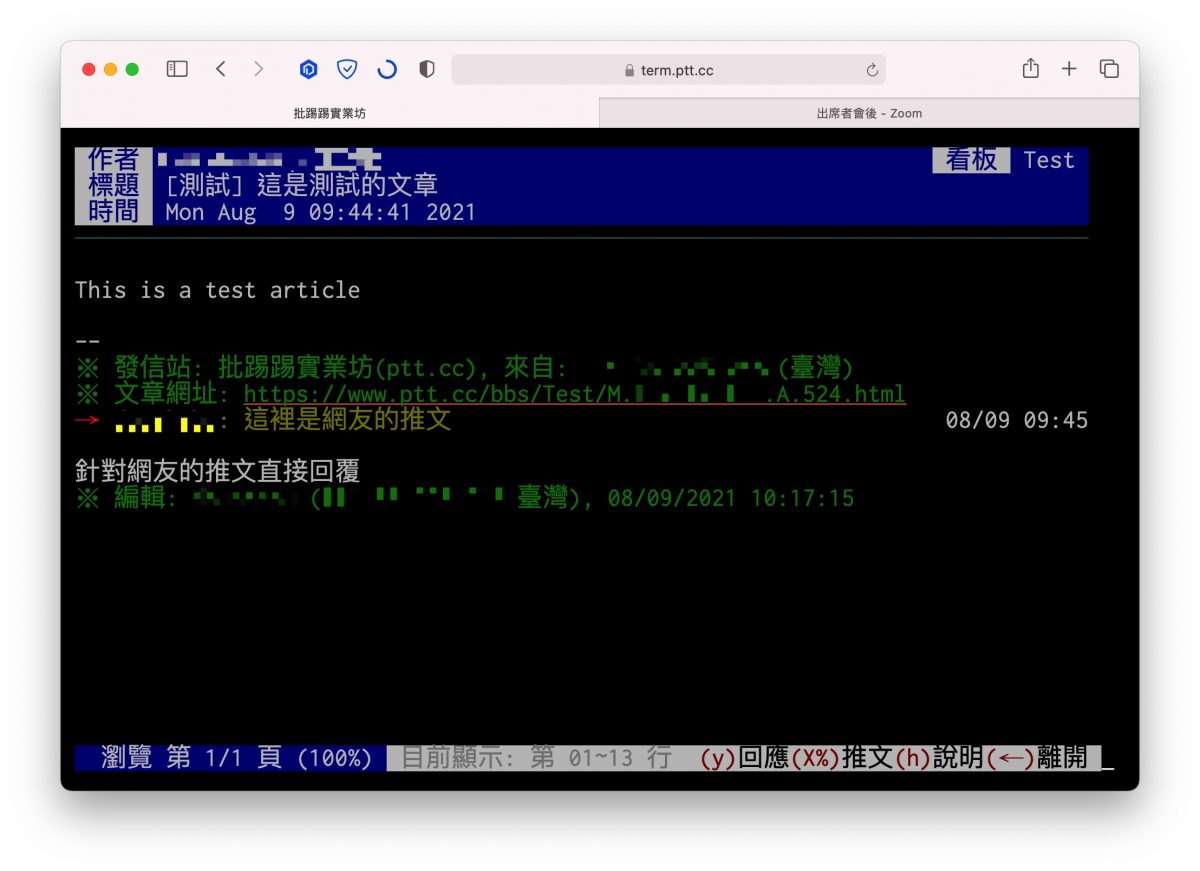Click the comment 這裡是網友的推文
Image resolution: width=1200 pixels, height=871 pixels.
click(348, 420)
